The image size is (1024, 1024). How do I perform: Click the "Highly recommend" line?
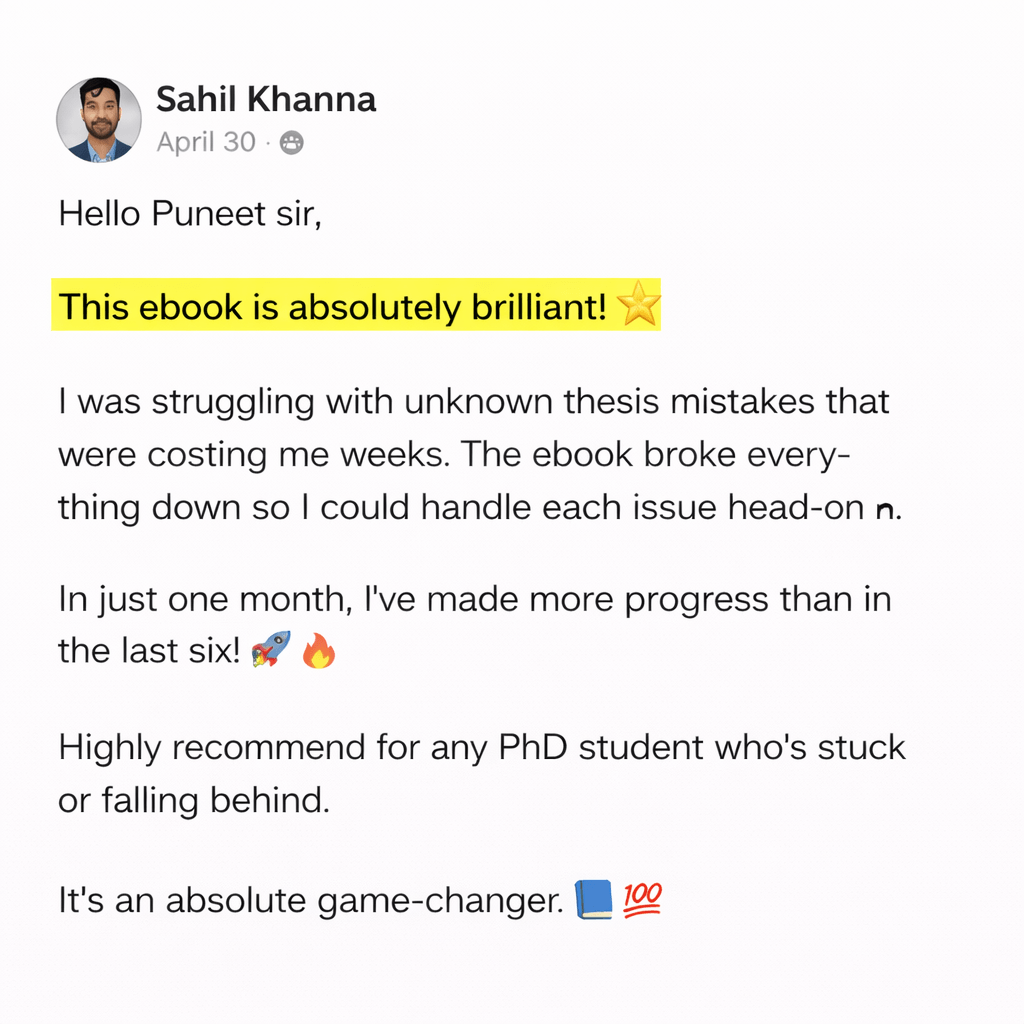(481, 748)
